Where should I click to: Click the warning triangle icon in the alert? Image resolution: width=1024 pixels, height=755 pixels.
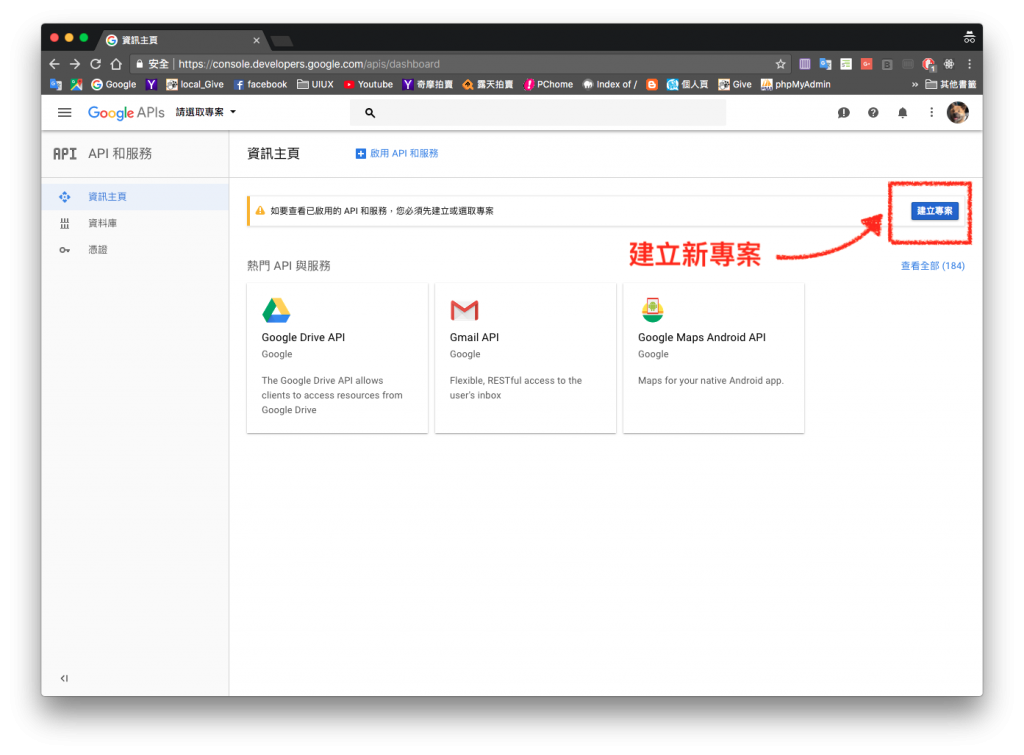[260, 211]
